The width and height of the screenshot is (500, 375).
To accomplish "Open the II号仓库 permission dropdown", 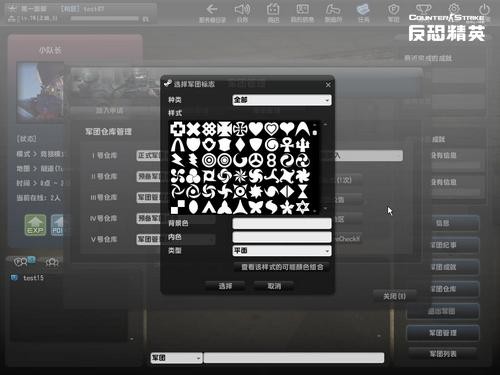I will [x=149, y=176].
